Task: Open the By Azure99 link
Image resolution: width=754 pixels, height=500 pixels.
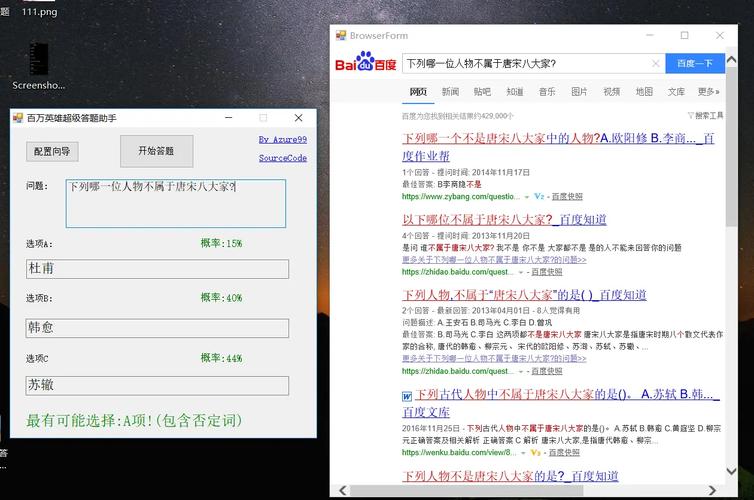Action: click(x=283, y=139)
